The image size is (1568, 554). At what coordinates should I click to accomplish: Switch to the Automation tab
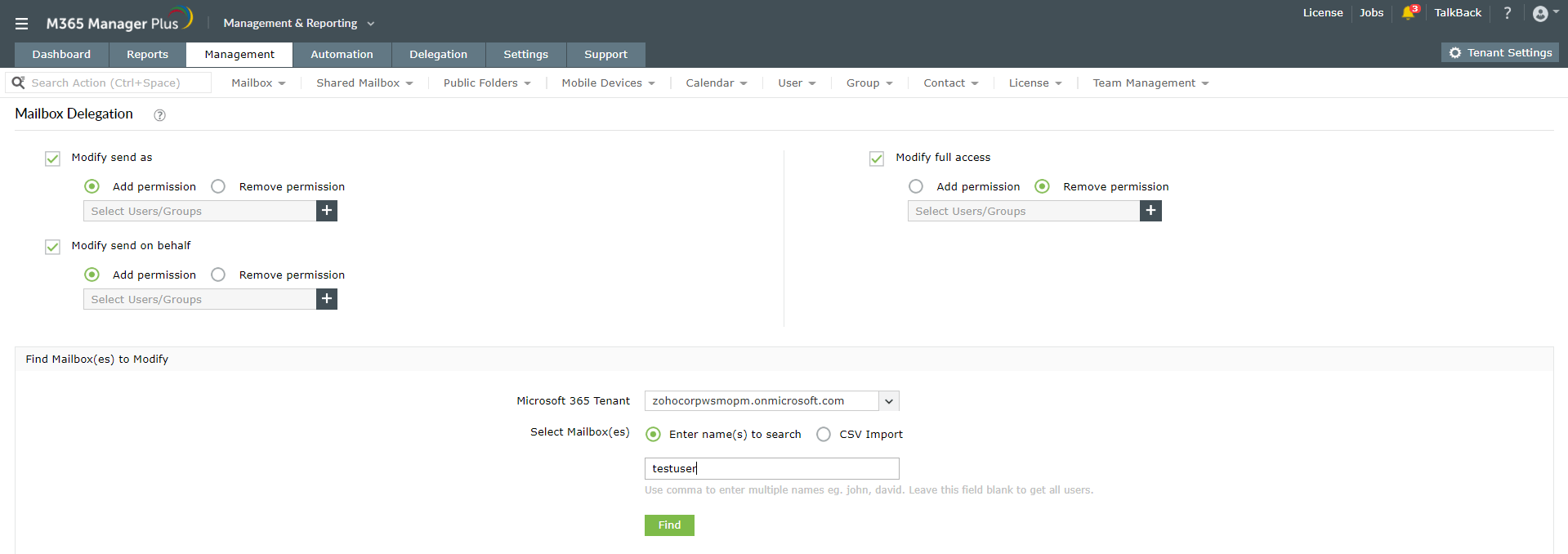tap(342, 55)
